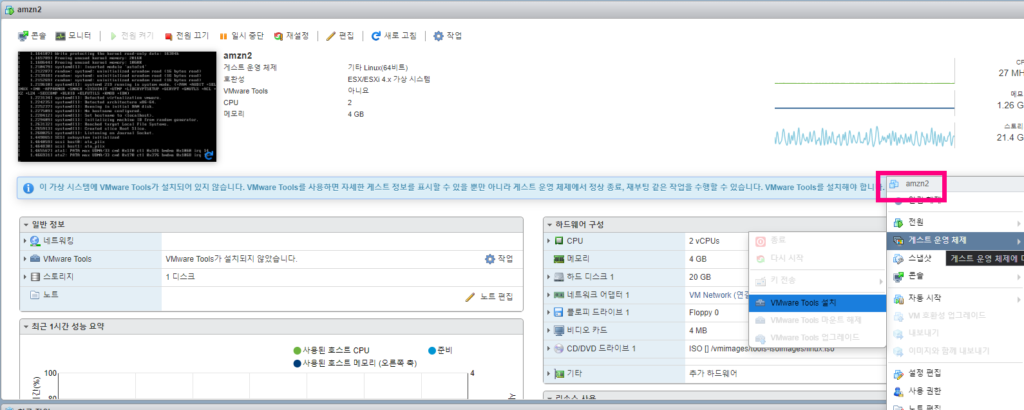Click the info icon in the VMware Tools banner
The width and height of the screenshot is (1024, 410).
tap(28, 188)
